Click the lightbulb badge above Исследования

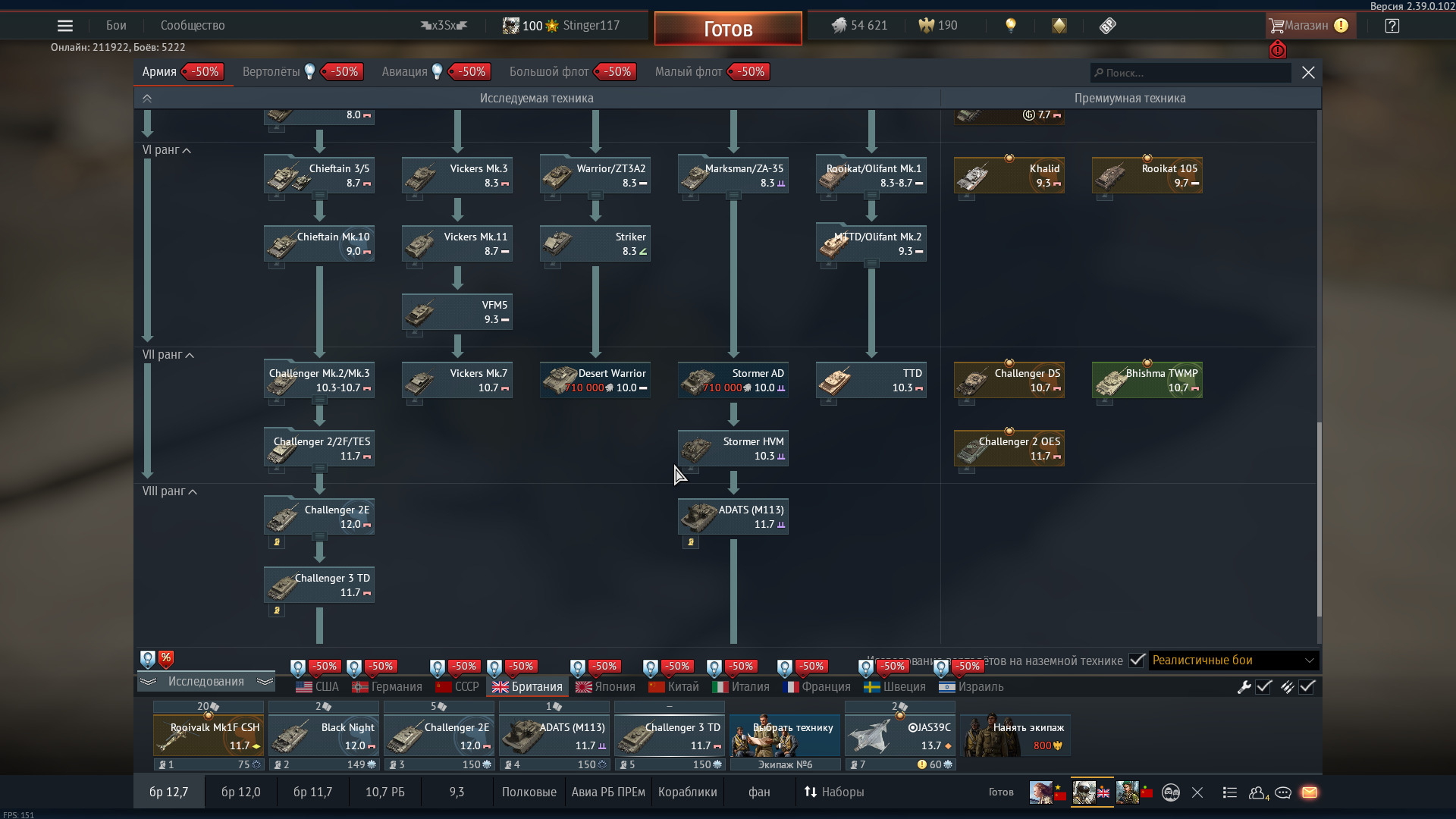tap(148, 659)
